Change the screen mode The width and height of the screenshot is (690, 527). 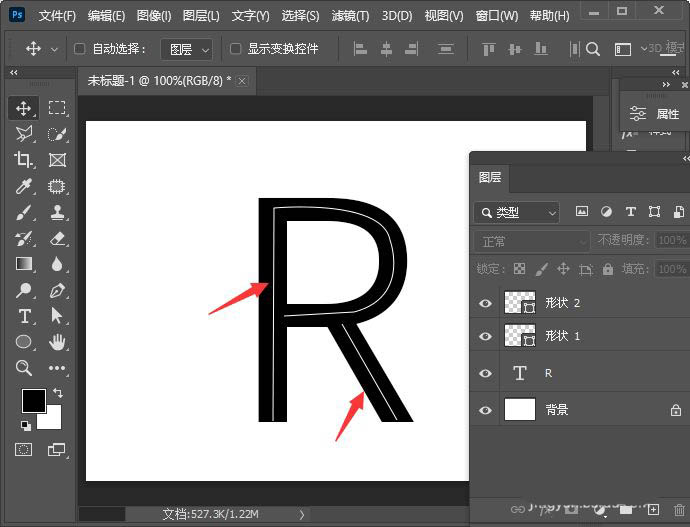point(56,450)
